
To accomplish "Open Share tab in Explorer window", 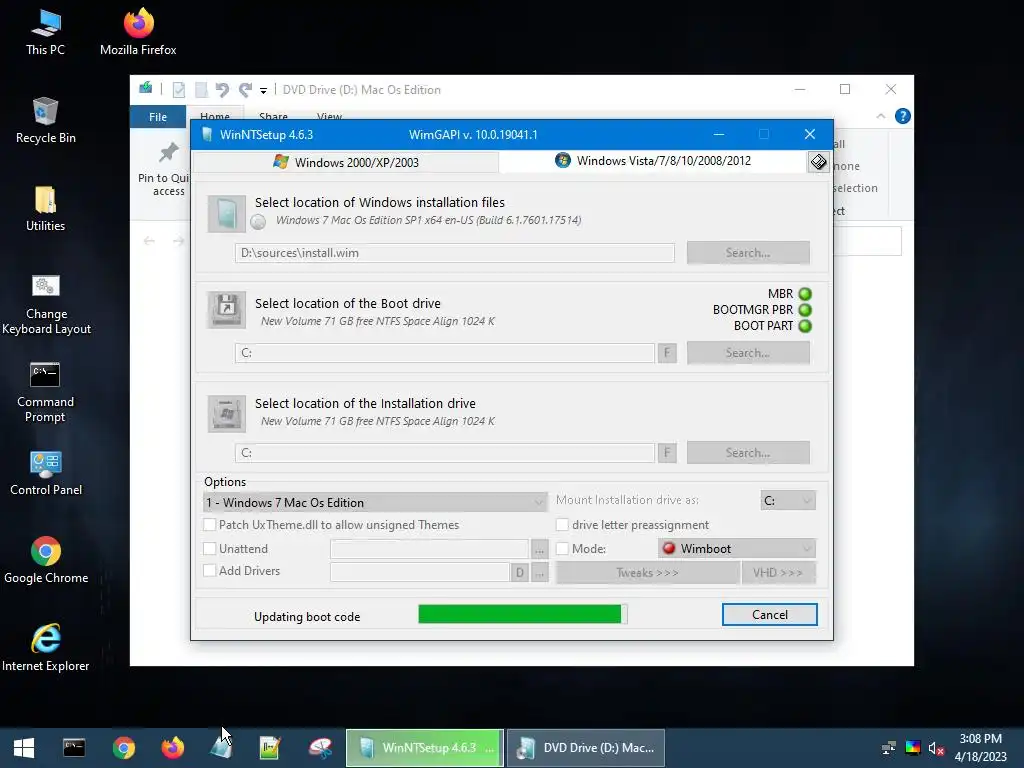I will click(x=273, y=116).
